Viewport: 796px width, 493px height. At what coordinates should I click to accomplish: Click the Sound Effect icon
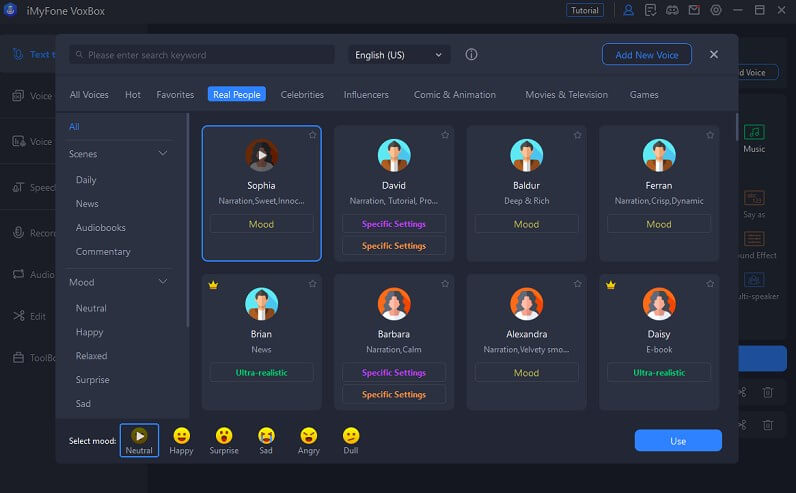tap(754, 239)
